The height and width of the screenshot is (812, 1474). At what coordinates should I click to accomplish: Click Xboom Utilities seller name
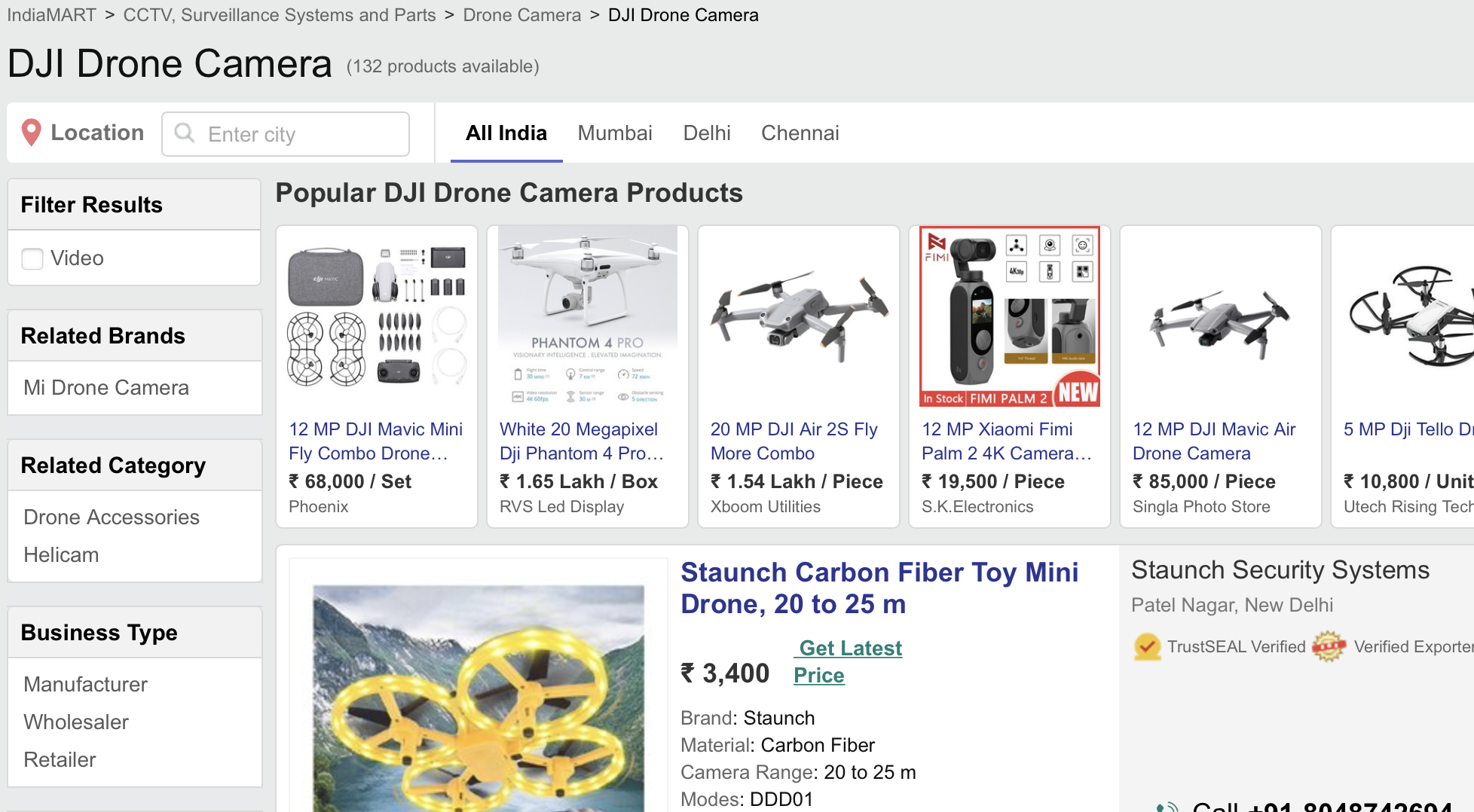(x=766, y=507)
